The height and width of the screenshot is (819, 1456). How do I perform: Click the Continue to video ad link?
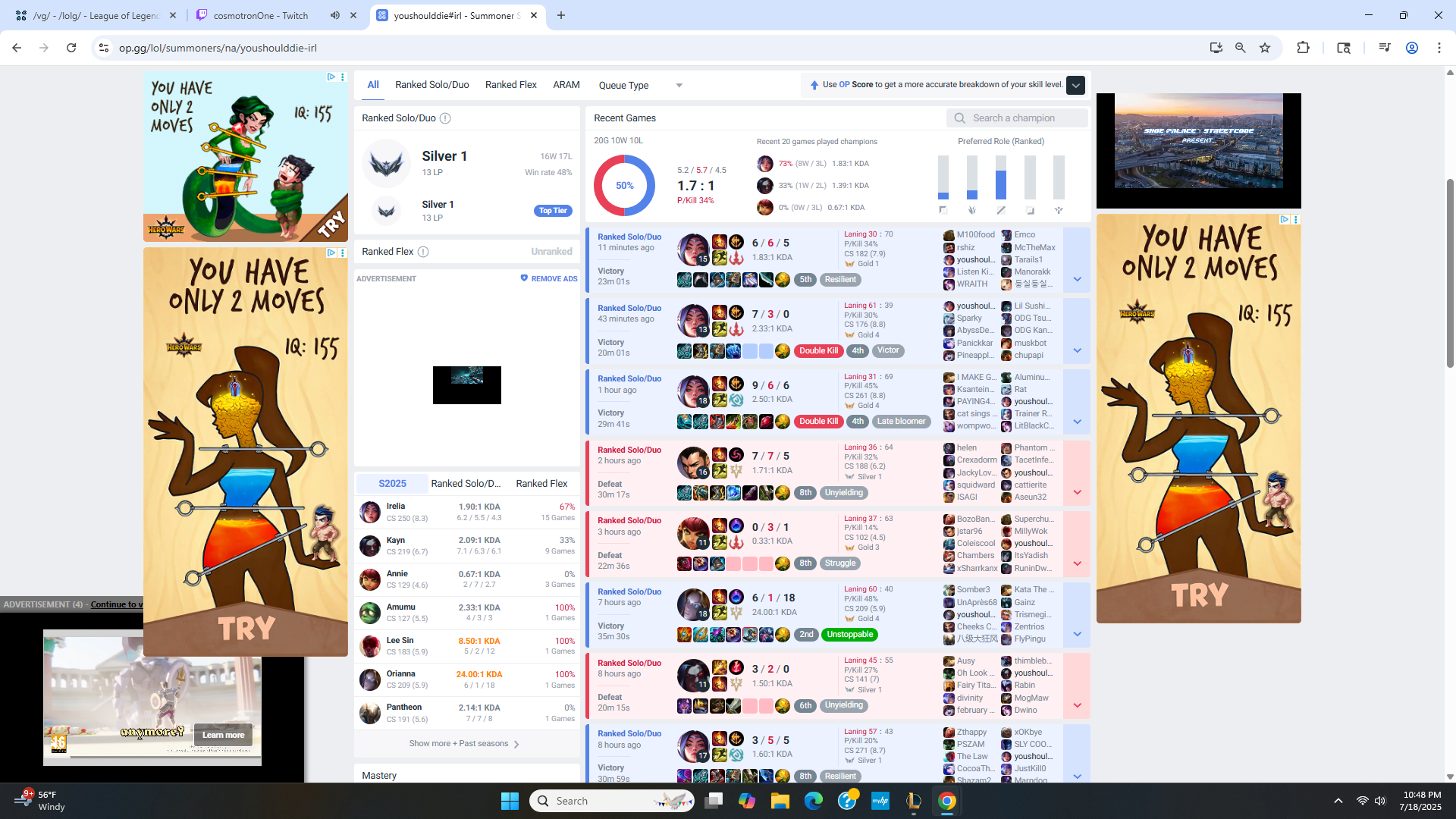(x=116, y=605)
